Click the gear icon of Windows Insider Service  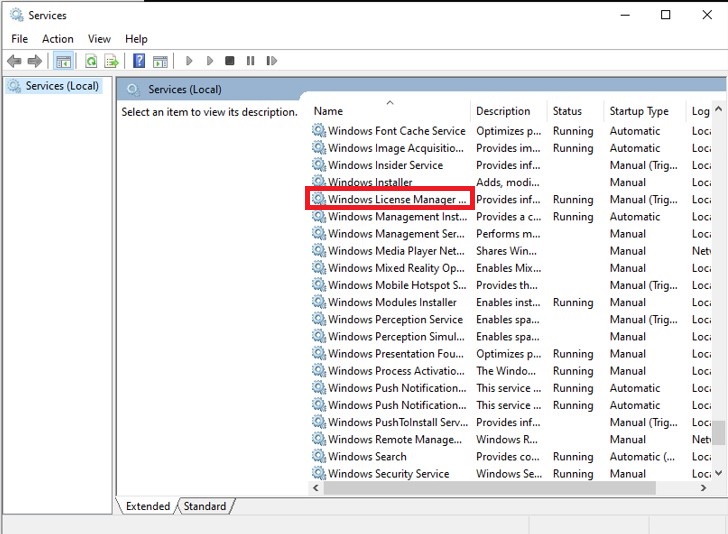click(x=318, y=164)
